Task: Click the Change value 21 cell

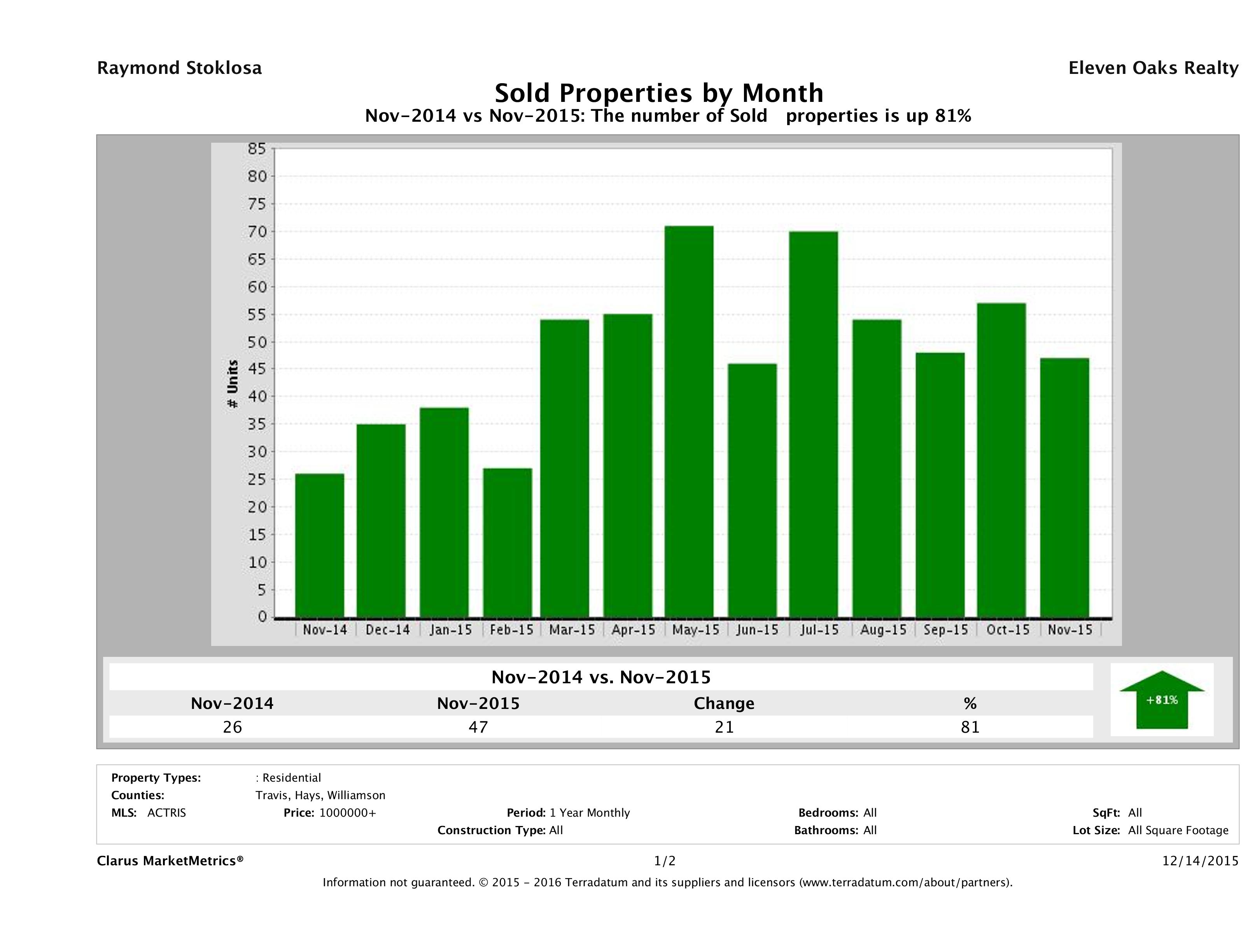Action: click(724, 727)
